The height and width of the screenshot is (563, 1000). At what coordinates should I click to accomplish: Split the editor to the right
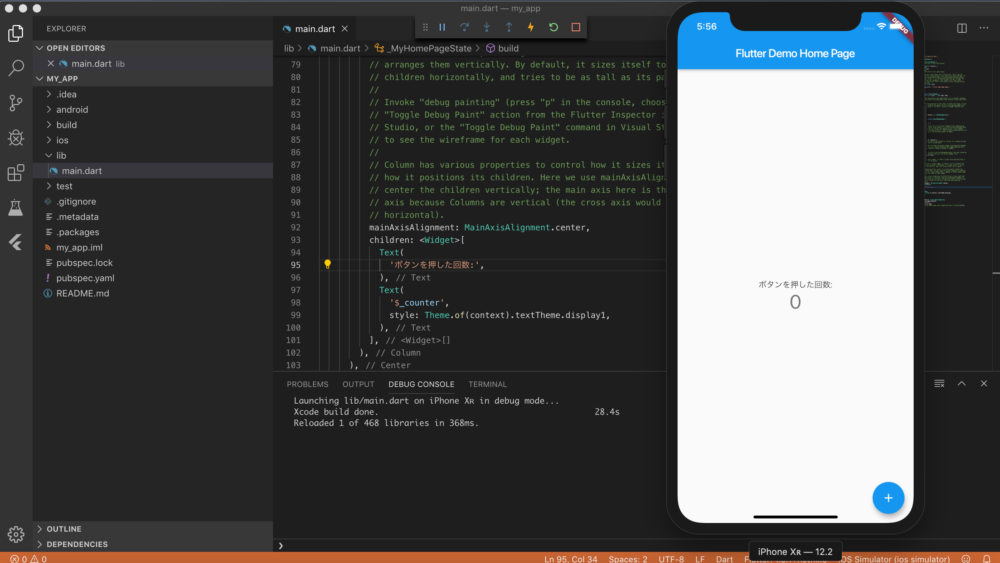[962, 28]
